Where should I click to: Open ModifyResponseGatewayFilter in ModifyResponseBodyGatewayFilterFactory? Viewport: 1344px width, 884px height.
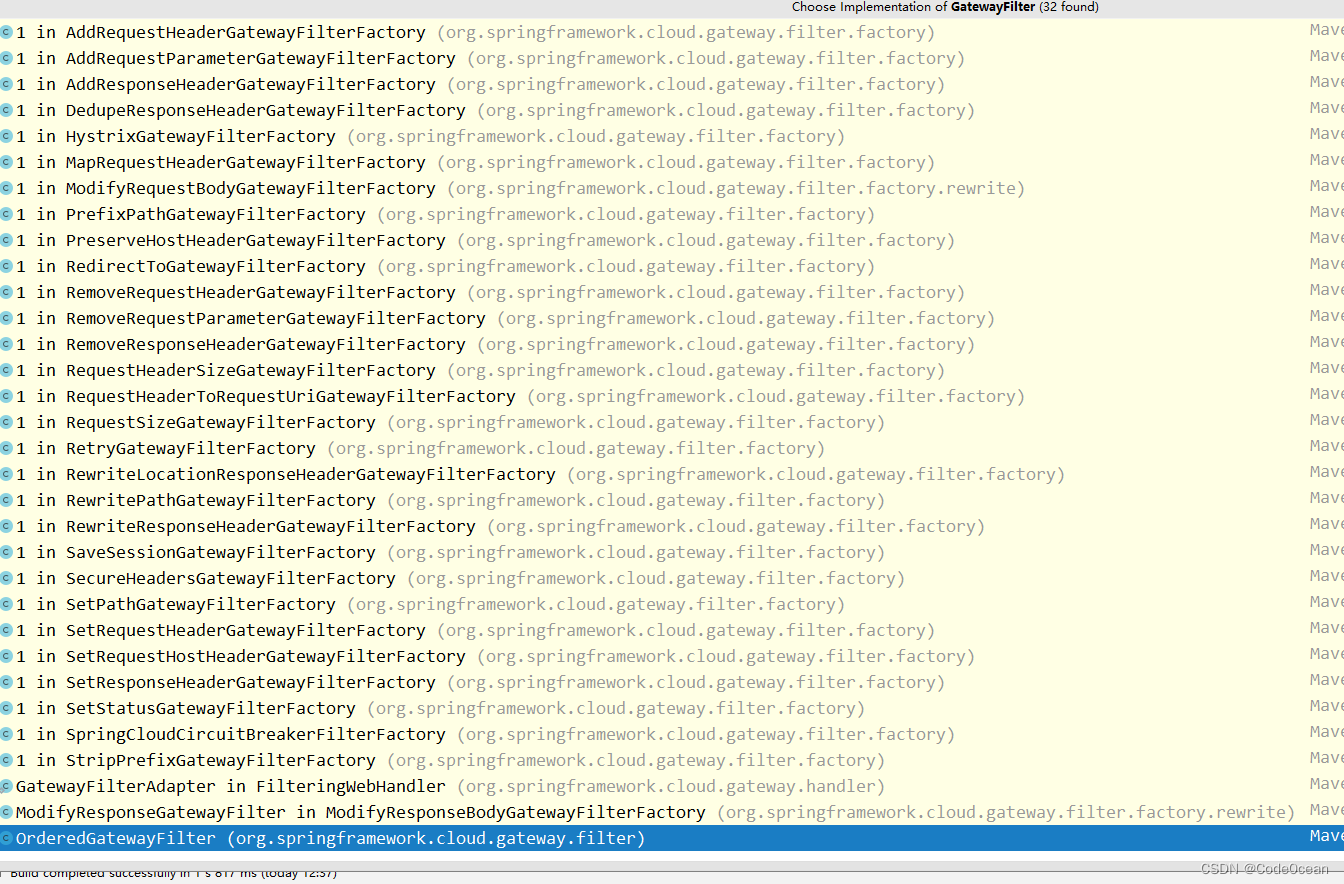[672, 812]
